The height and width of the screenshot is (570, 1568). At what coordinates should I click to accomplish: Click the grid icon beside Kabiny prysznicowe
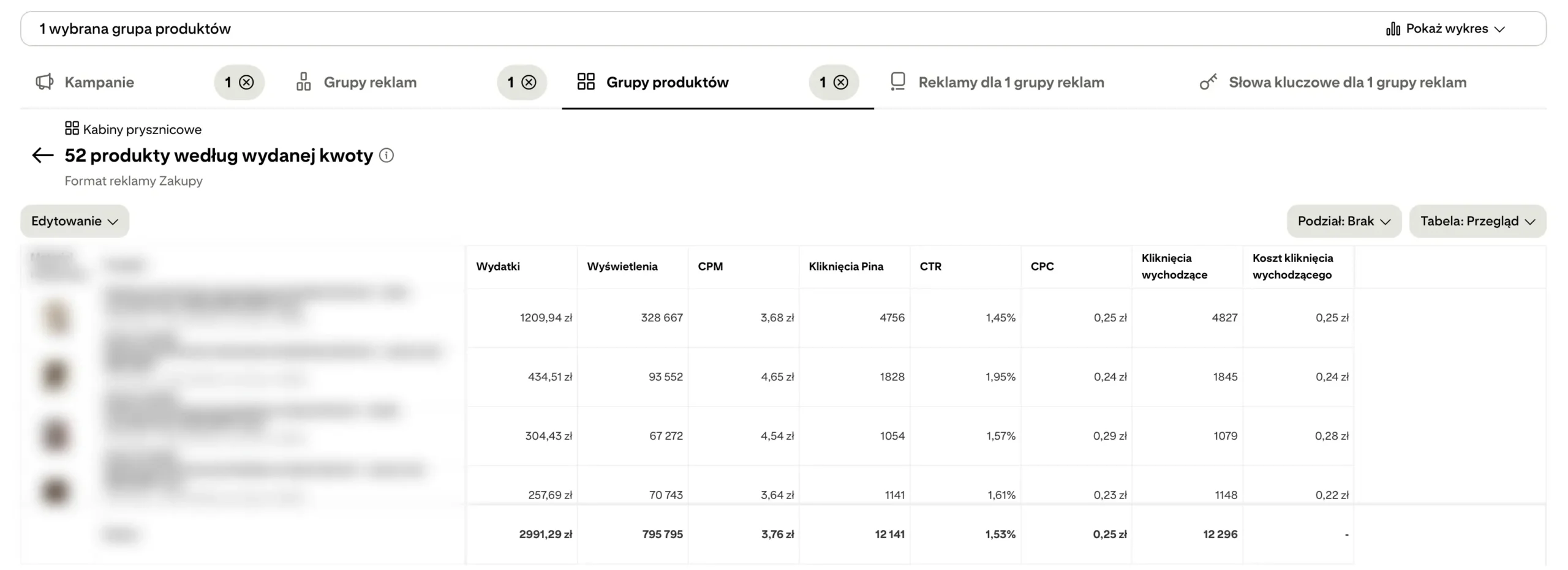(x=72, y=129)
